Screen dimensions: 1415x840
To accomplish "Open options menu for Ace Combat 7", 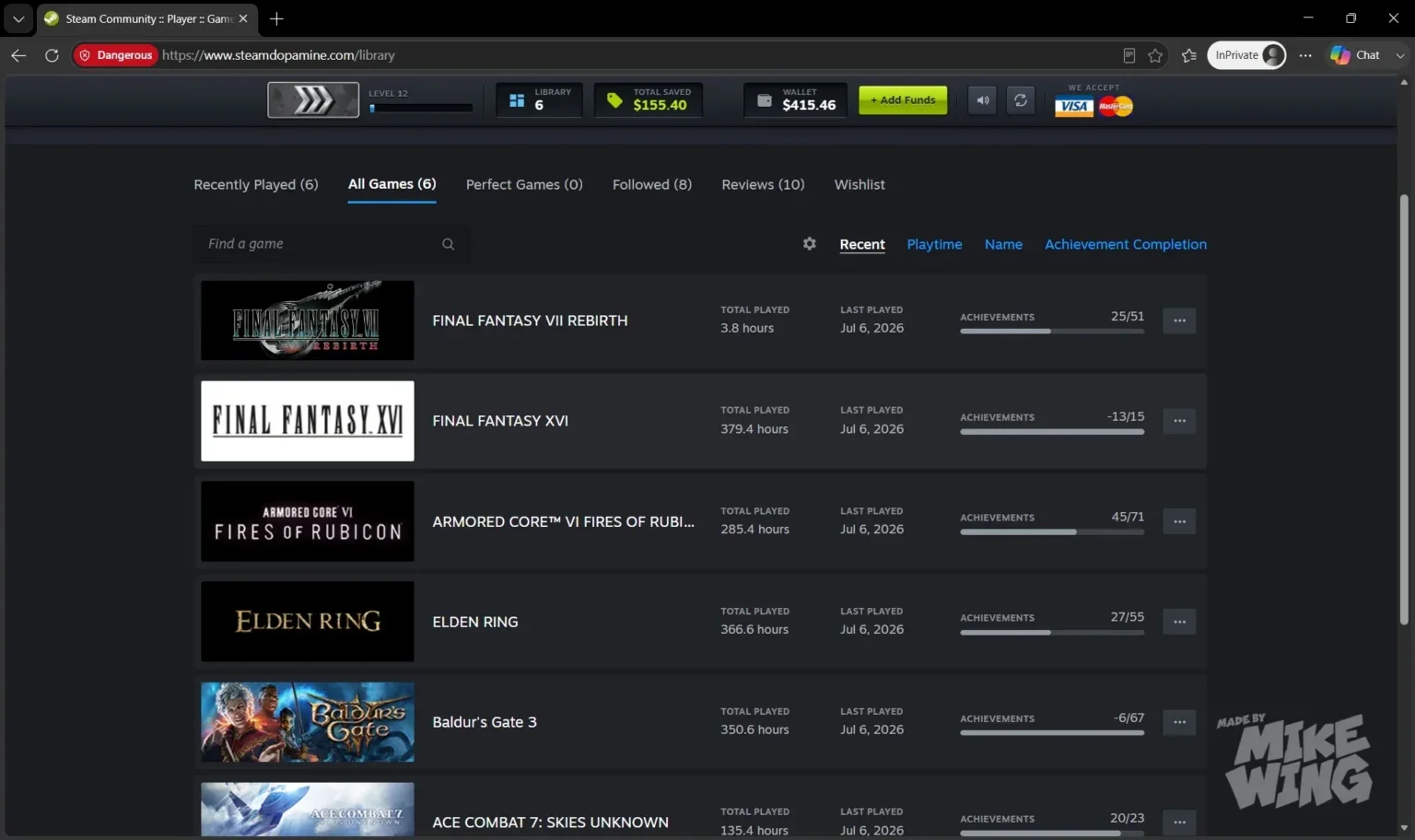I will point(1179,822).
